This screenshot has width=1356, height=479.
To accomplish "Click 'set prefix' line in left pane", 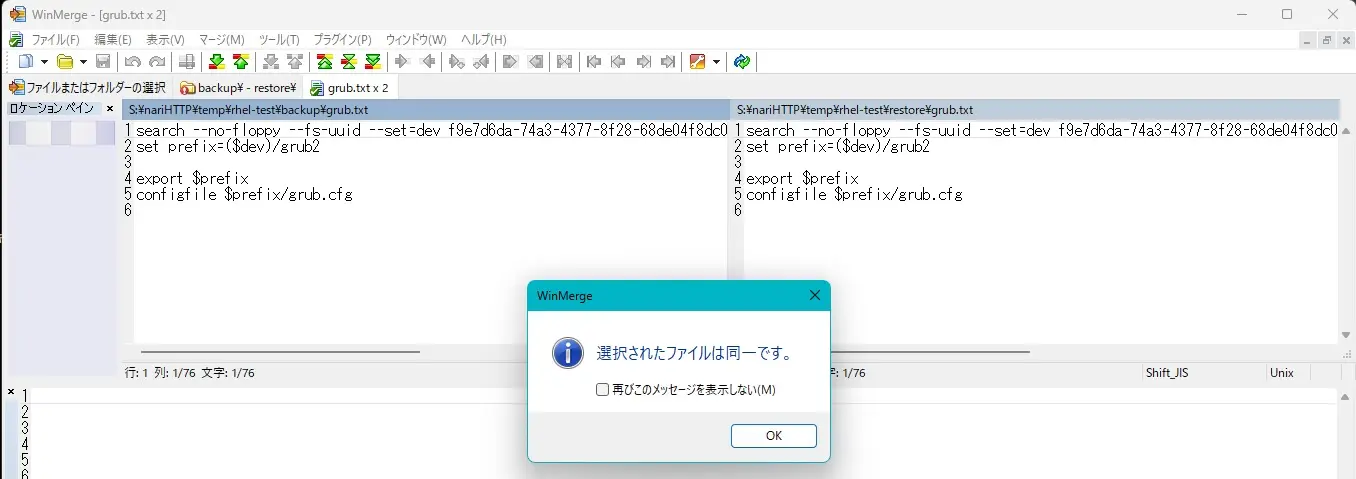I will point(228,146).
